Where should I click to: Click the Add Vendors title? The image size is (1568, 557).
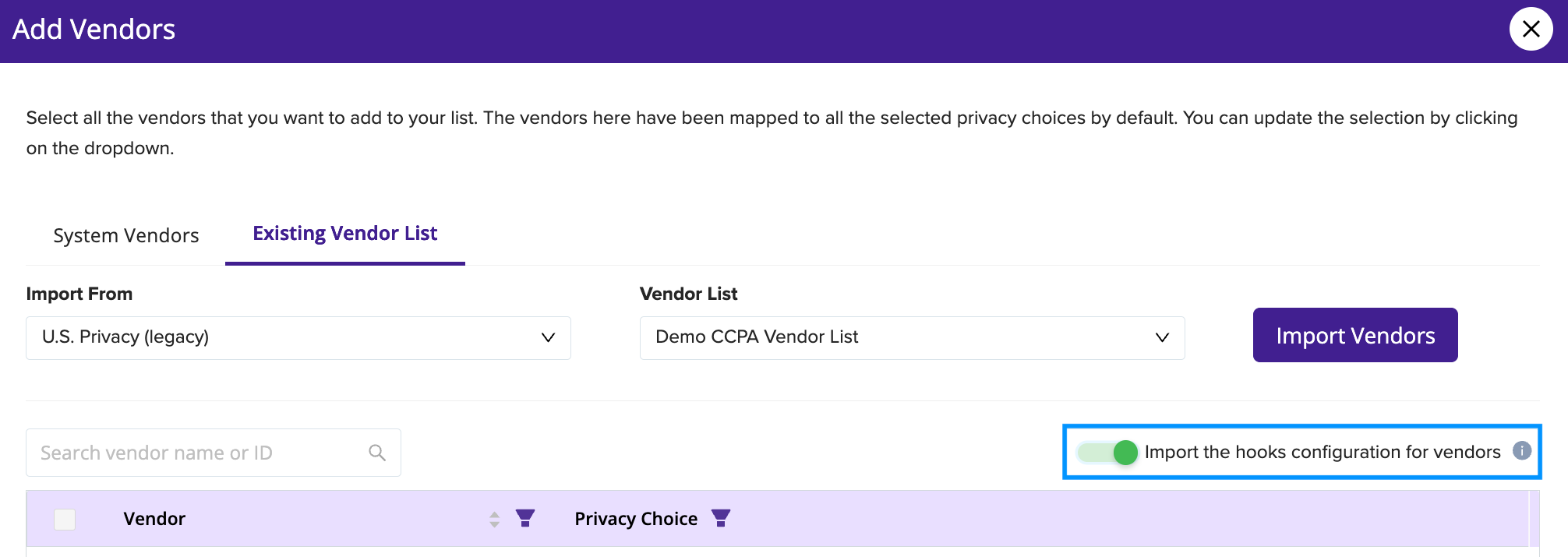[94, 30]
